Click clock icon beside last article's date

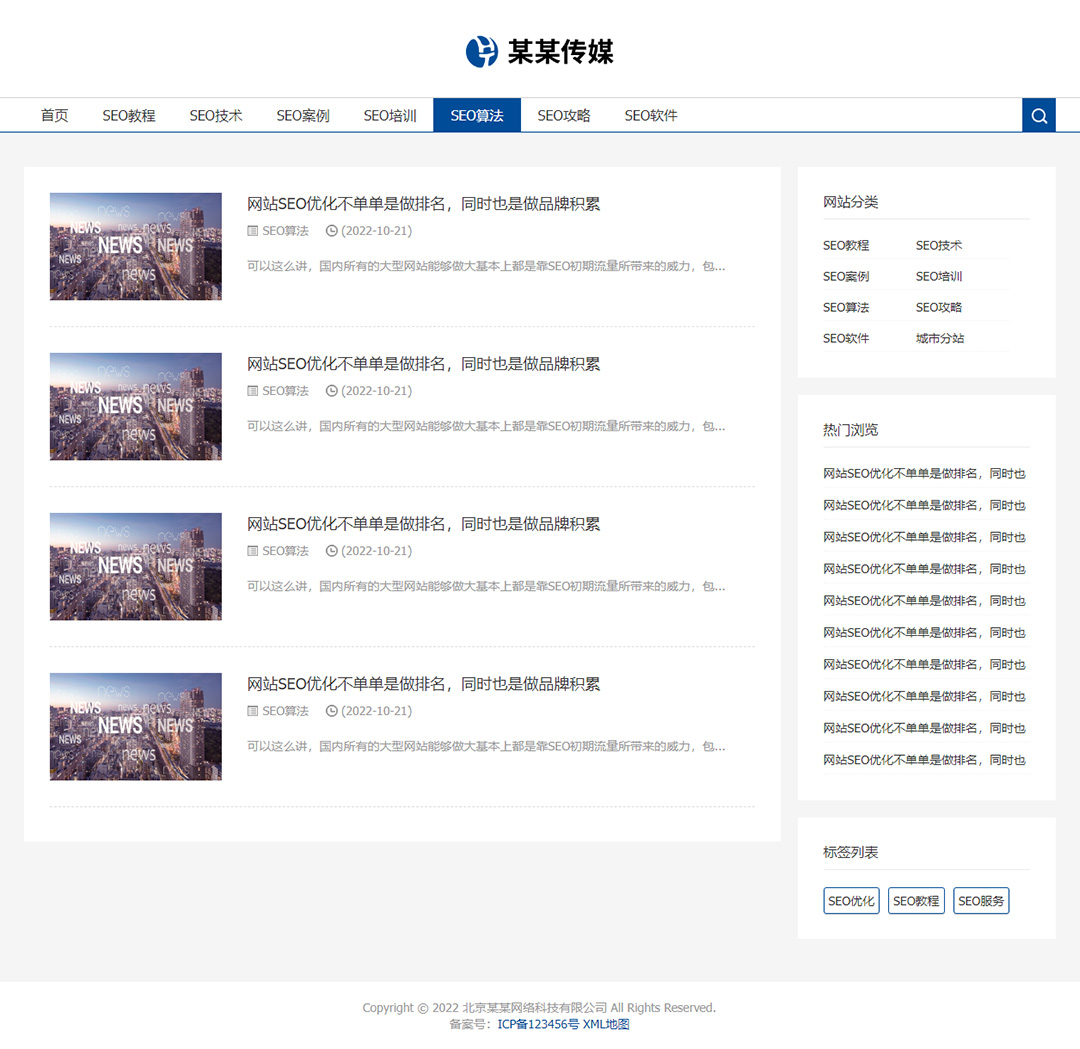[x=332, y=711]
